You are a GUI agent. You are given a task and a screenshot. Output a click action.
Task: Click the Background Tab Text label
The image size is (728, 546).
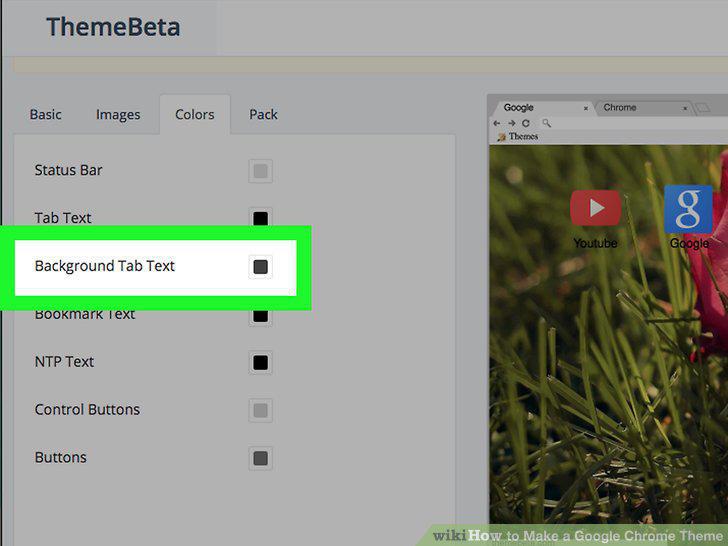tap(104, 266)
